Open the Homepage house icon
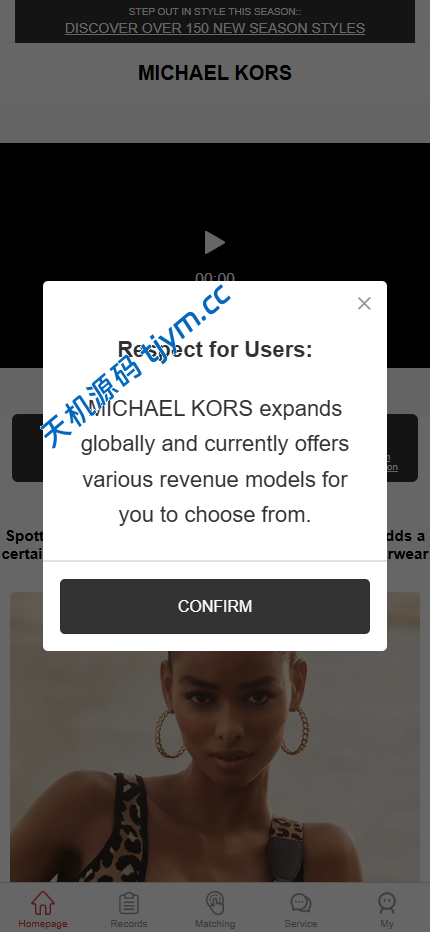 tap(43, 903)
